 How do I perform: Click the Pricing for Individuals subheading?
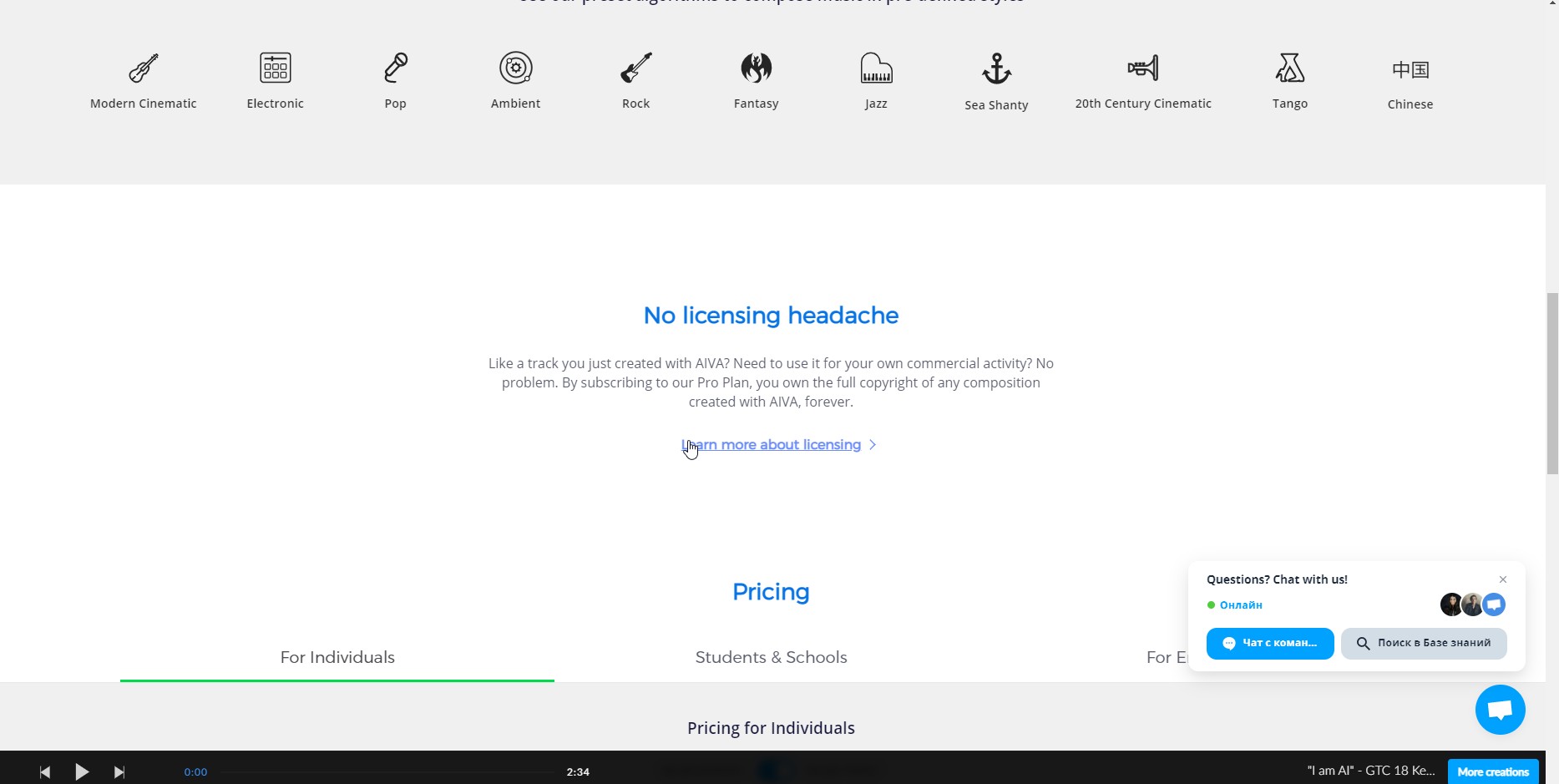(x=772, y=728)
